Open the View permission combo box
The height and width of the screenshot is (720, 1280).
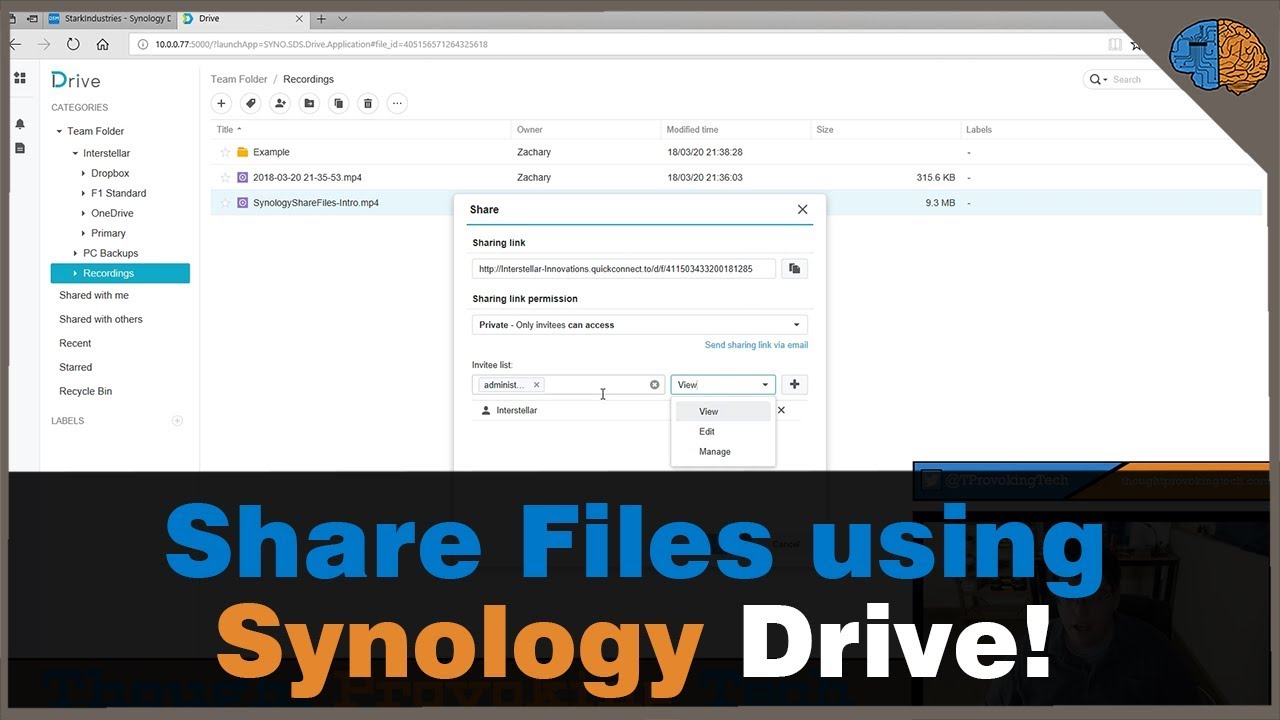pyautogui.click(x=723, y=385)
